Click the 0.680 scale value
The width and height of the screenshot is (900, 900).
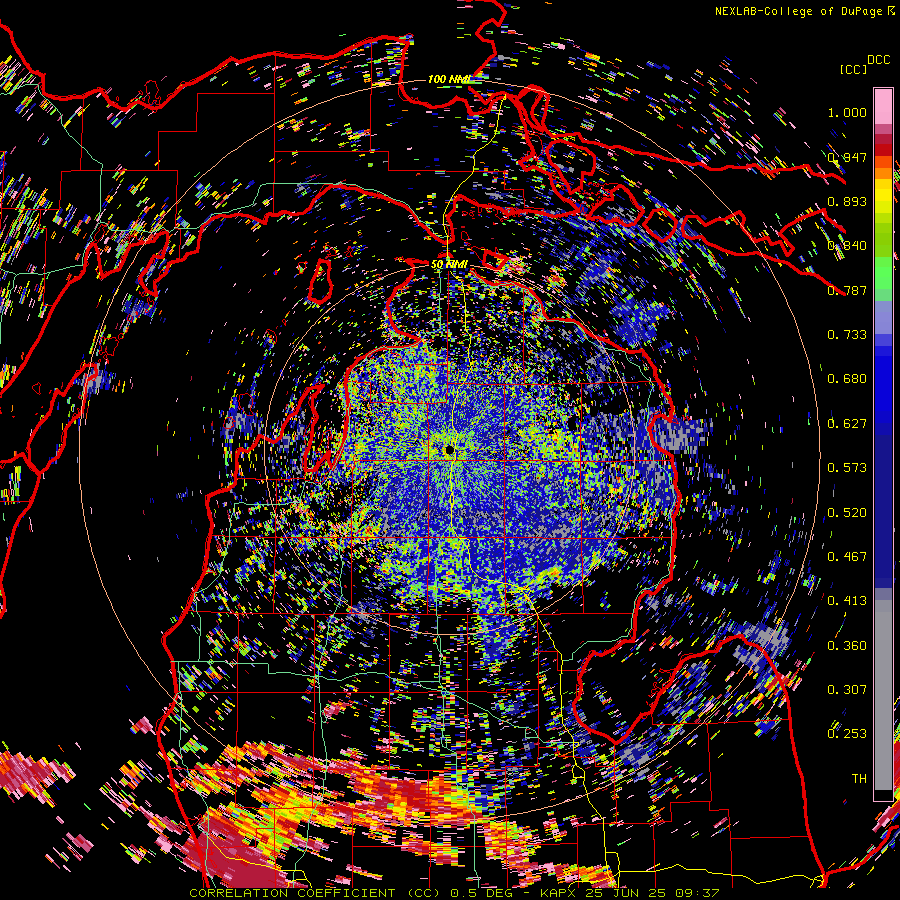(x=847, y=378)
